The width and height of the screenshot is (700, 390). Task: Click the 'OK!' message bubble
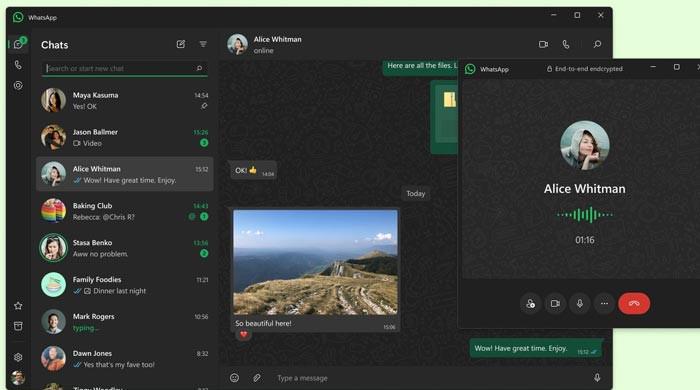point(254,170)
